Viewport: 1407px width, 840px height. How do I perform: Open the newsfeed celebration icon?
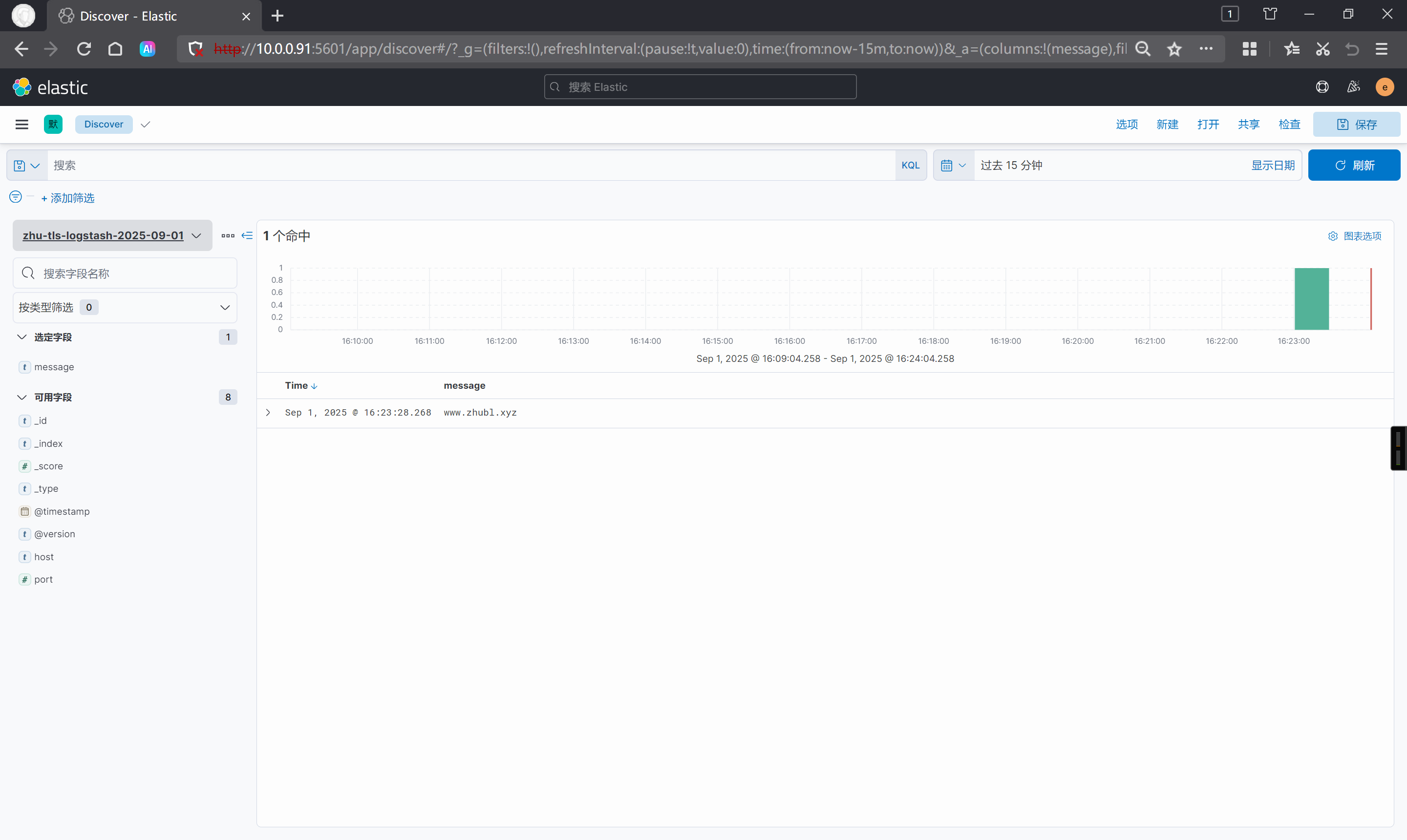(x=1354, y=86)
